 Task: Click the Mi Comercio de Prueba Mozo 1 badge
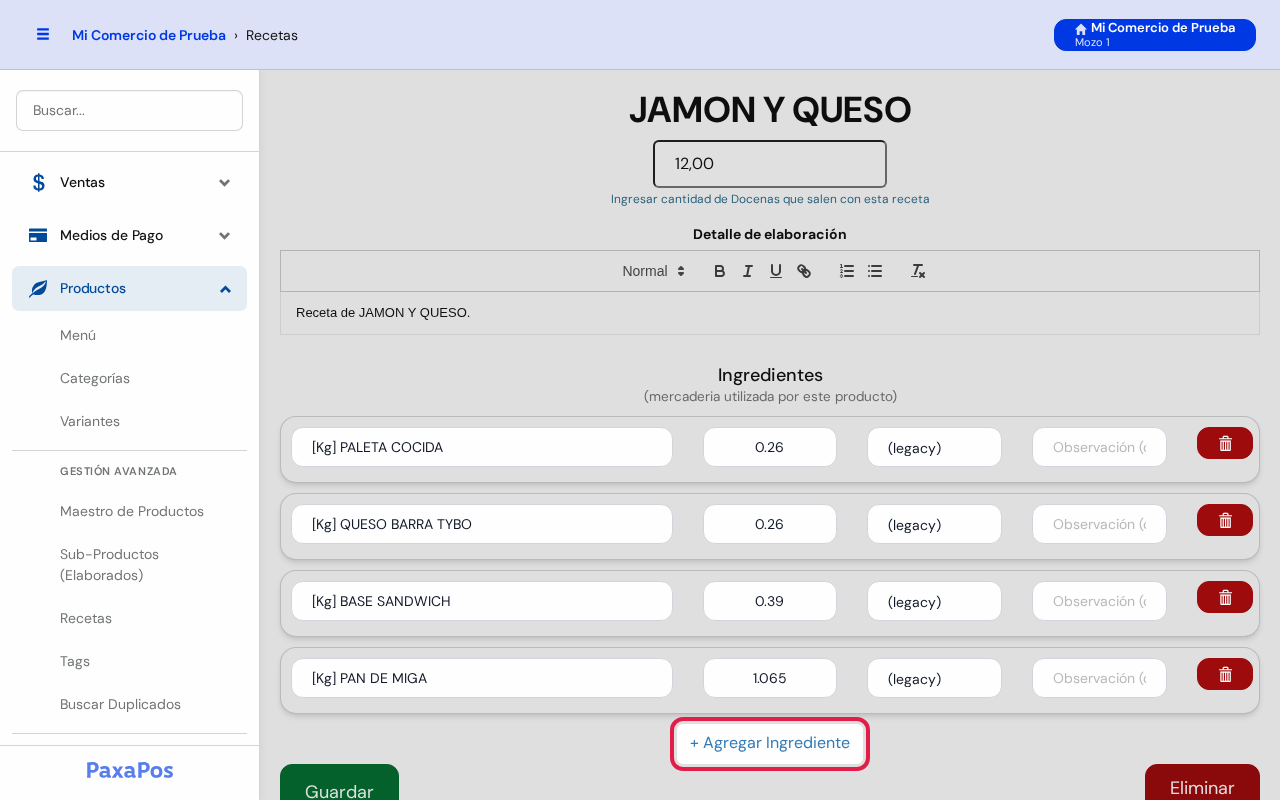[x=1155, y=35]
